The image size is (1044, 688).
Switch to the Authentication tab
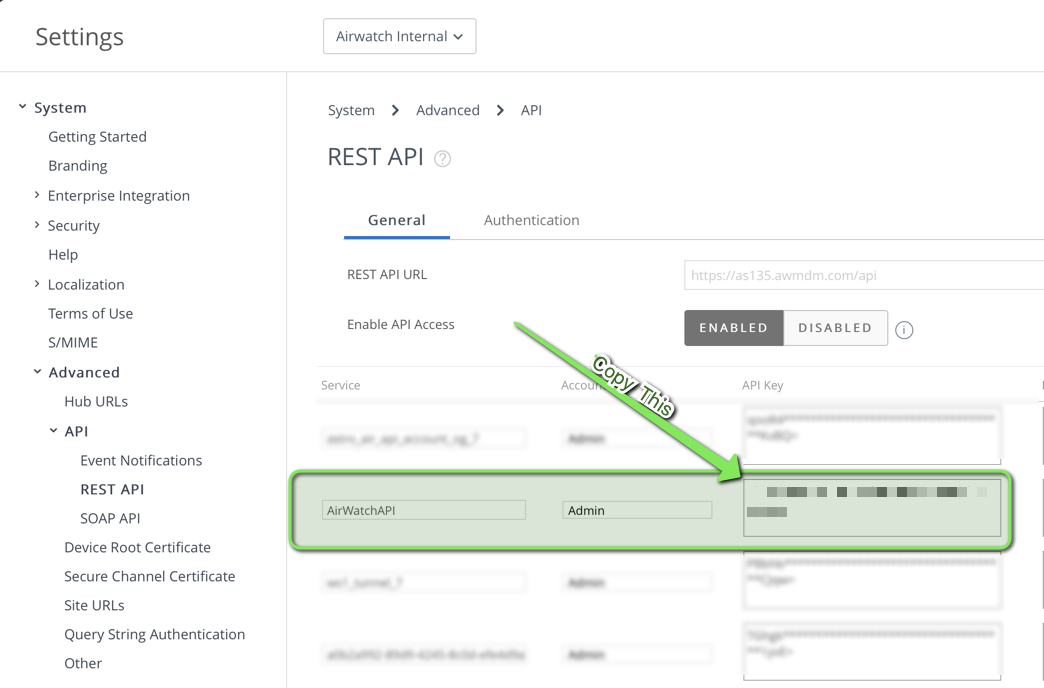pos(531,220)
